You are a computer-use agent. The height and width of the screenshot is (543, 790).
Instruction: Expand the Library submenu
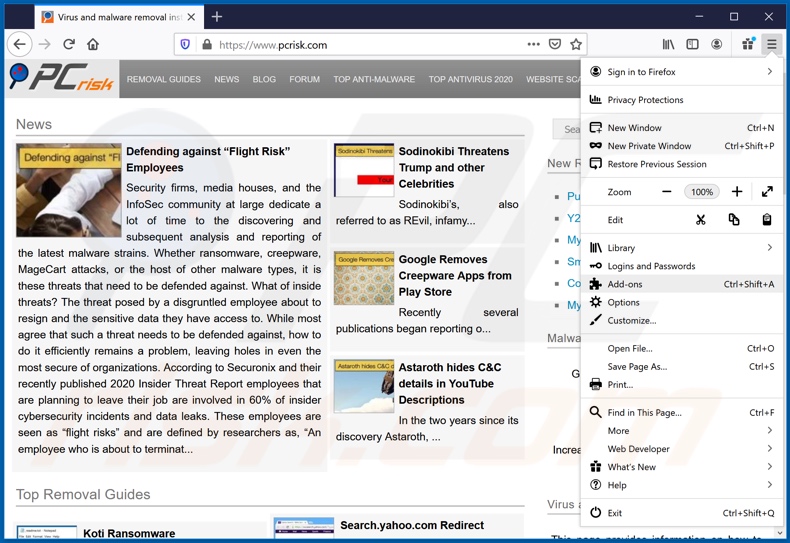pyautogui.click(x=682, y=248)
